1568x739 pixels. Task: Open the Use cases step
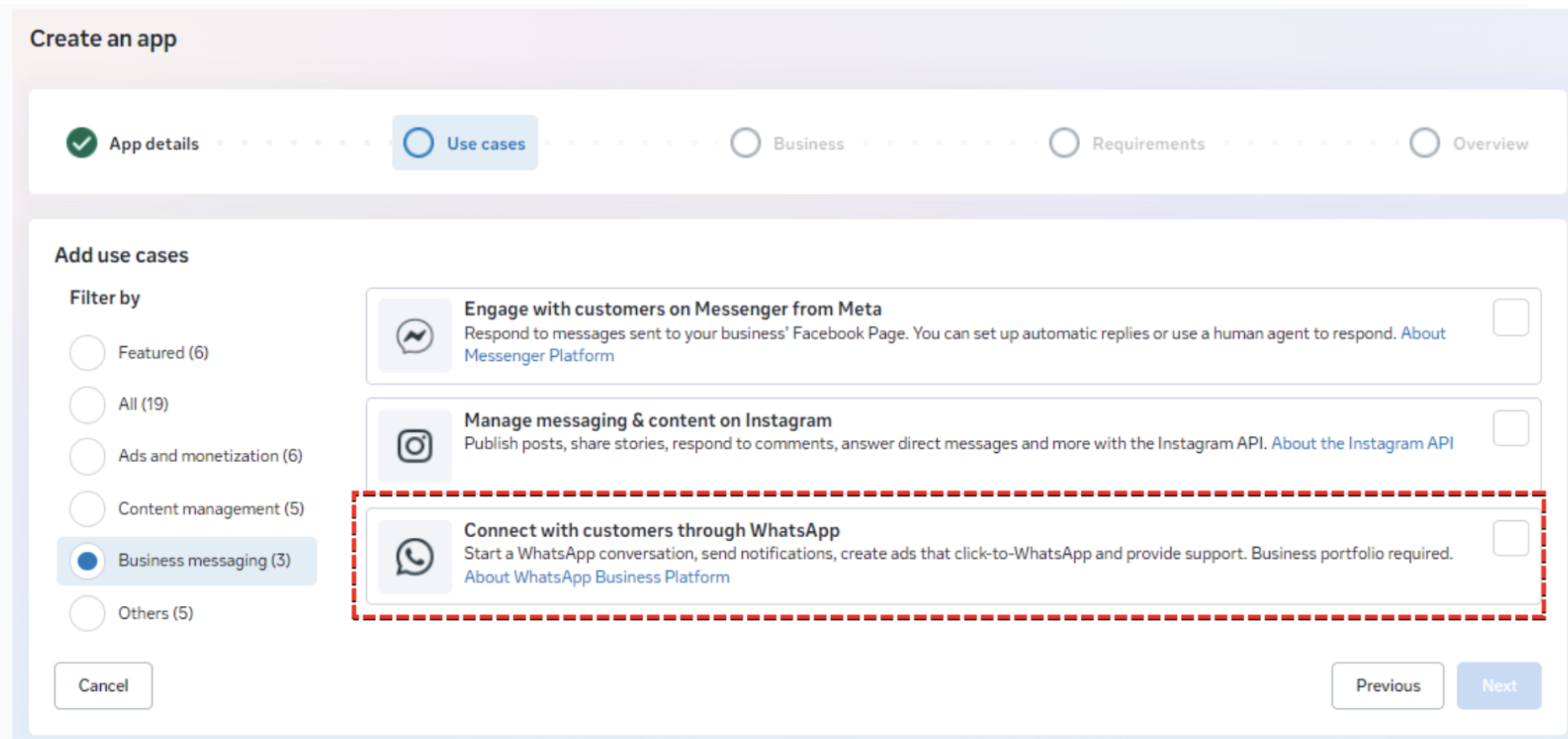coord(465,143)
